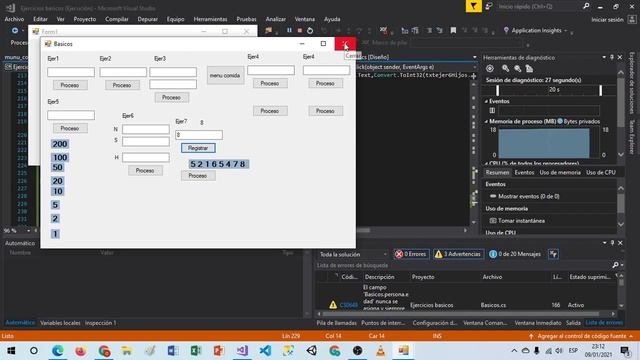Viewport: 640px width, 360px height.
Task: Open Firefox from the taskbar
Action: point(80,351)
